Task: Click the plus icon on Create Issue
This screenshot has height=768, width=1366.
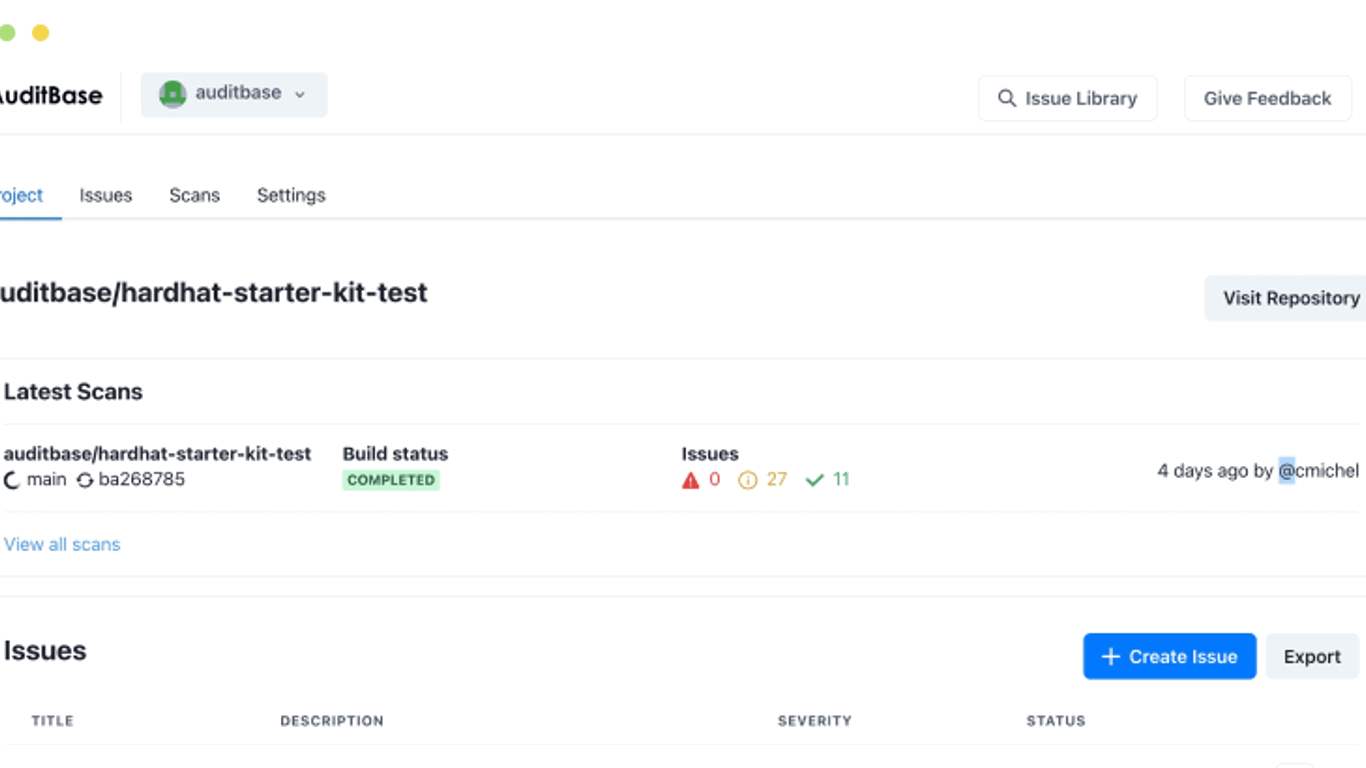Action: click(1110, 656)
